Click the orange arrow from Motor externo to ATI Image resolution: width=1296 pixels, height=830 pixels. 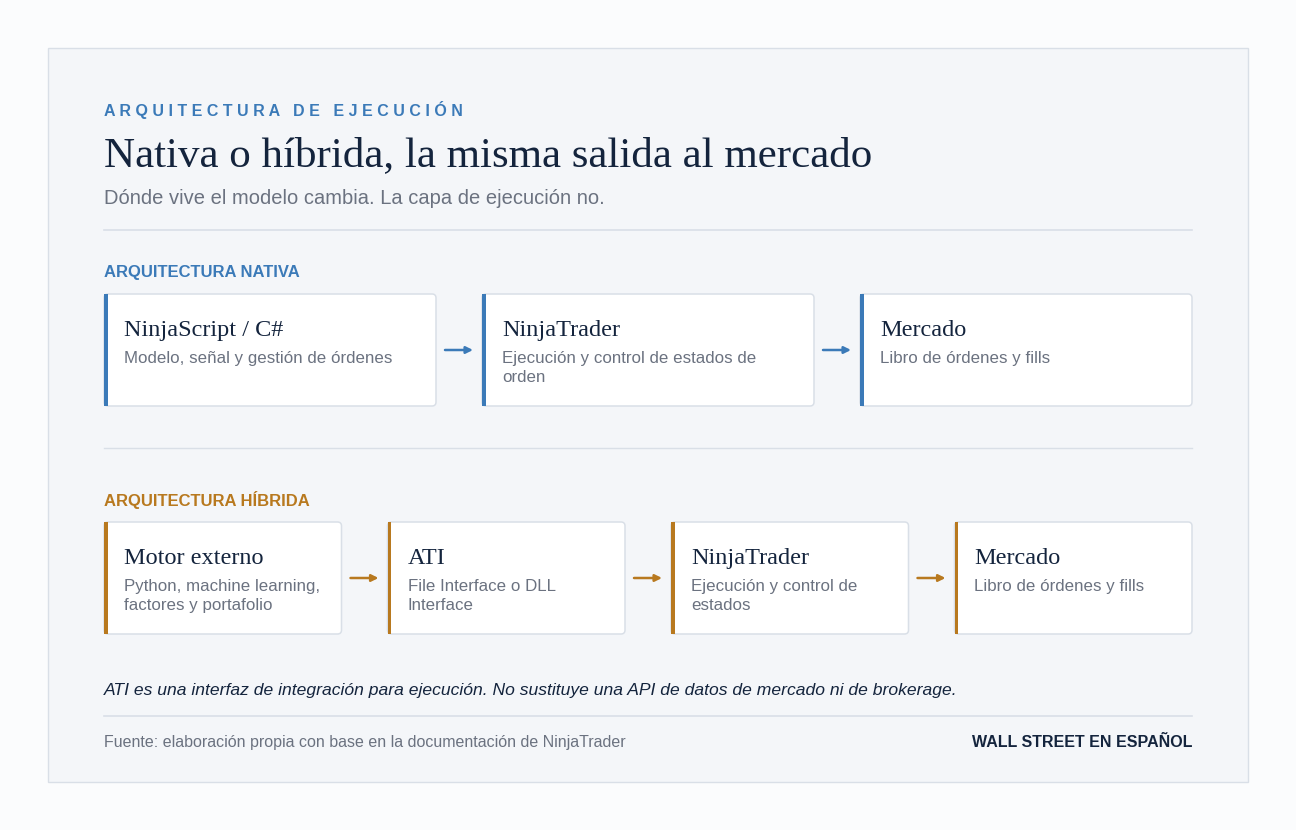(364, 578)
